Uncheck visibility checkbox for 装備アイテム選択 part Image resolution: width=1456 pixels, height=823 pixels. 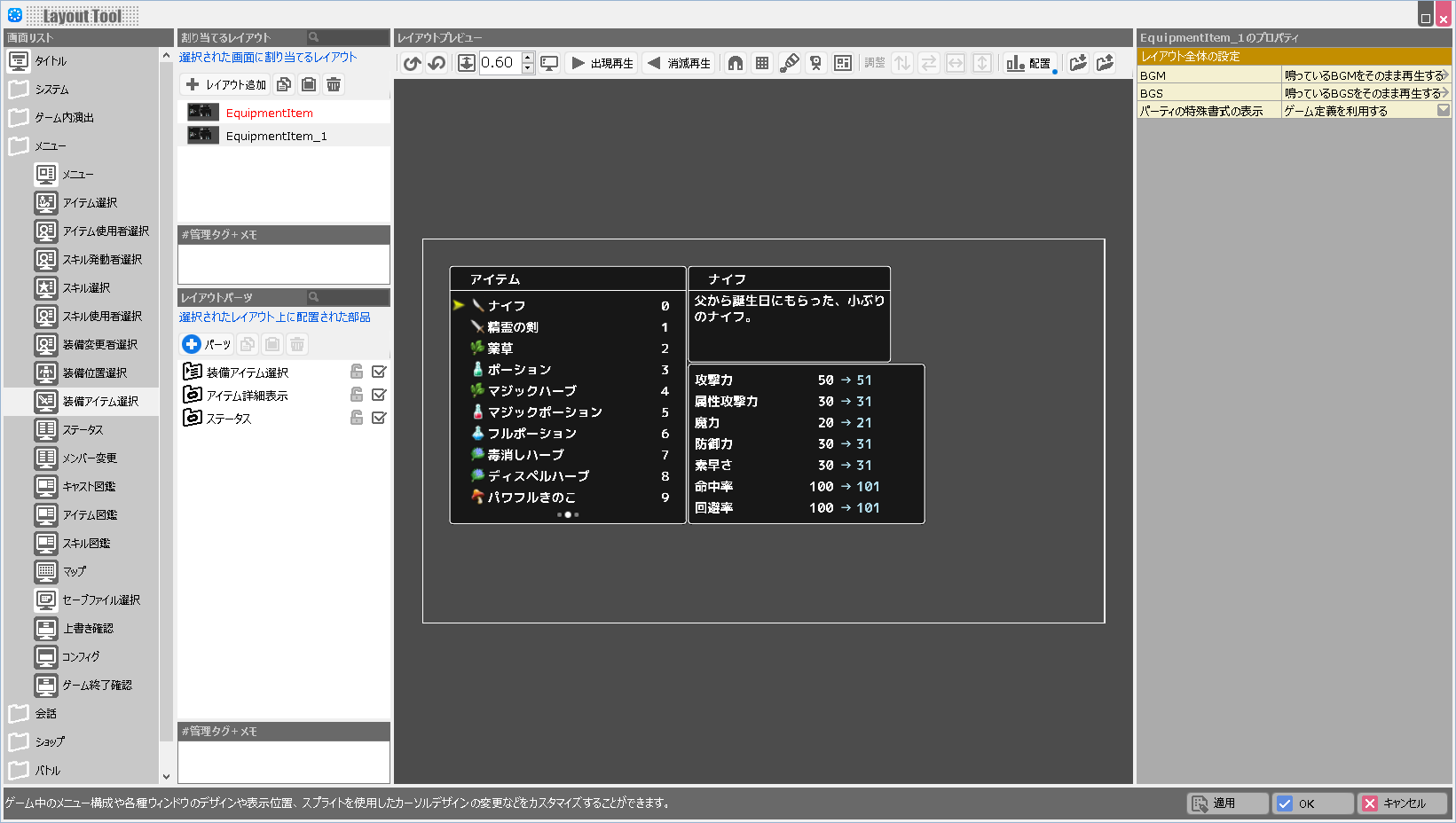click(379, 372)
